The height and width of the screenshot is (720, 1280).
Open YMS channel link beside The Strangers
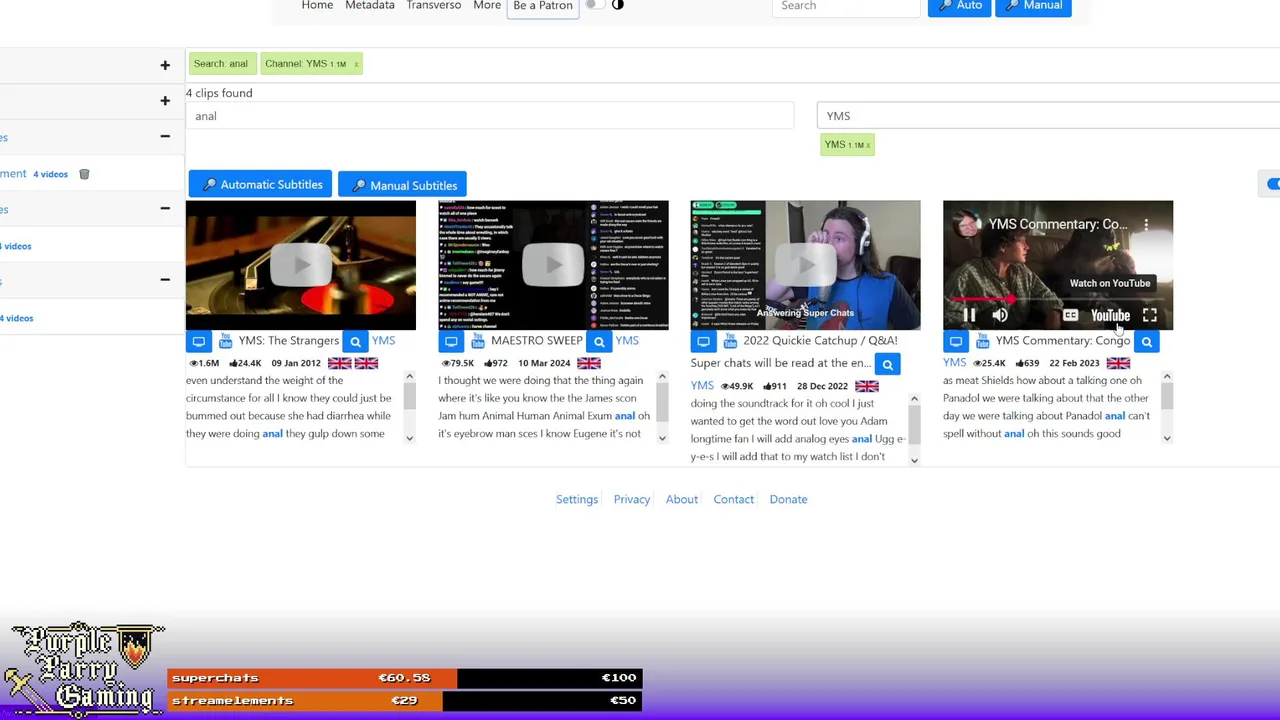click(x=383, y=341)
